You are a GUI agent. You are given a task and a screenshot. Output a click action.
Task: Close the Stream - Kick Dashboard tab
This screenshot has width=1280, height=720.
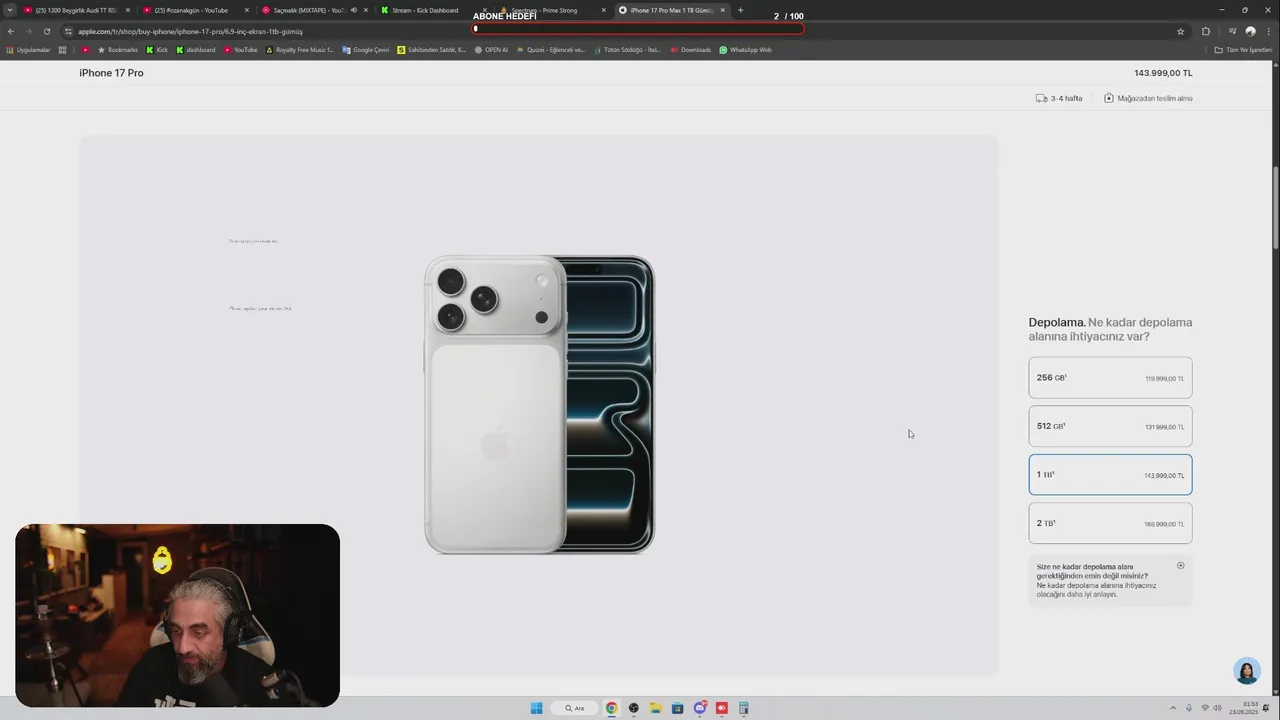(485, 10)
